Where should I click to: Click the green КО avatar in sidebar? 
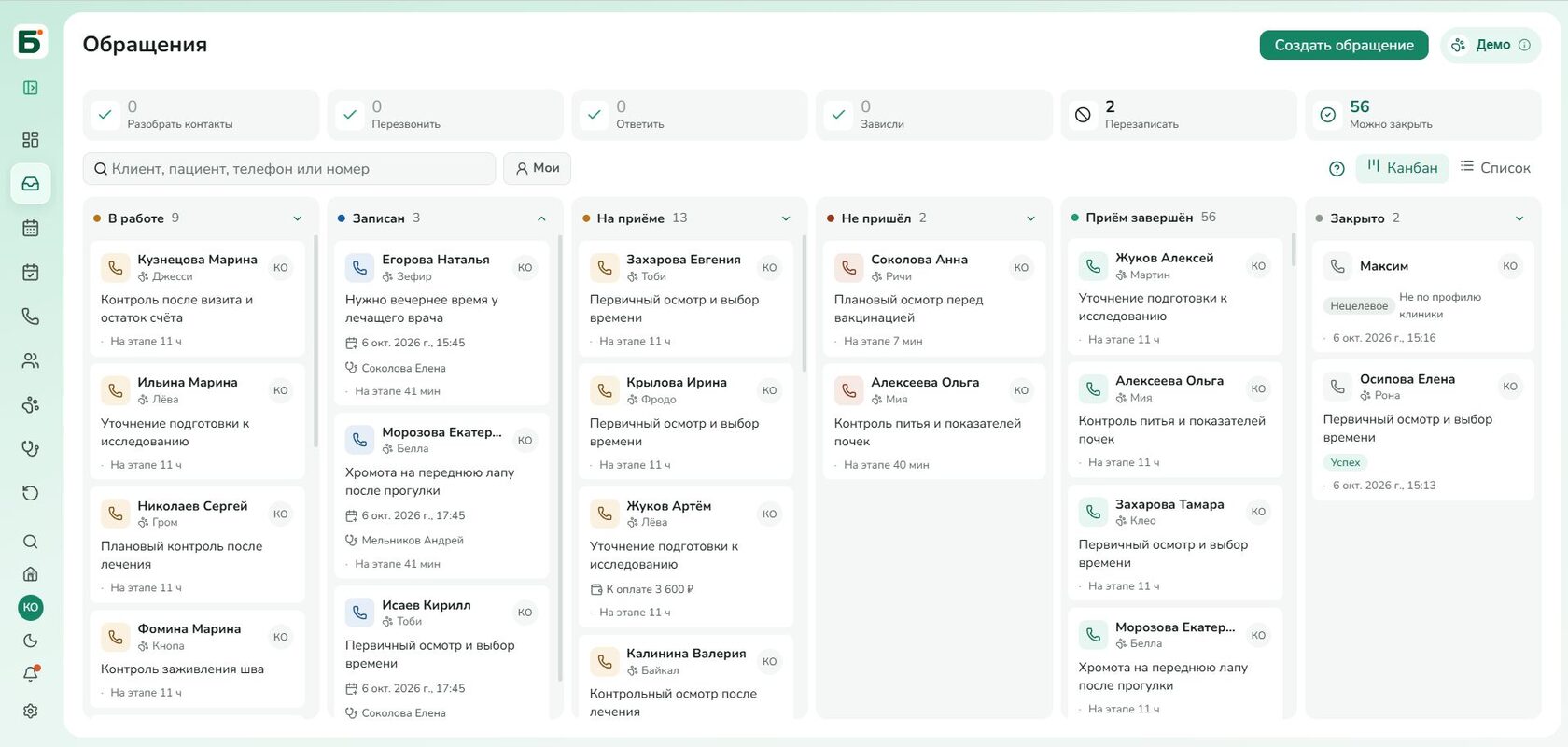[31, 608]
